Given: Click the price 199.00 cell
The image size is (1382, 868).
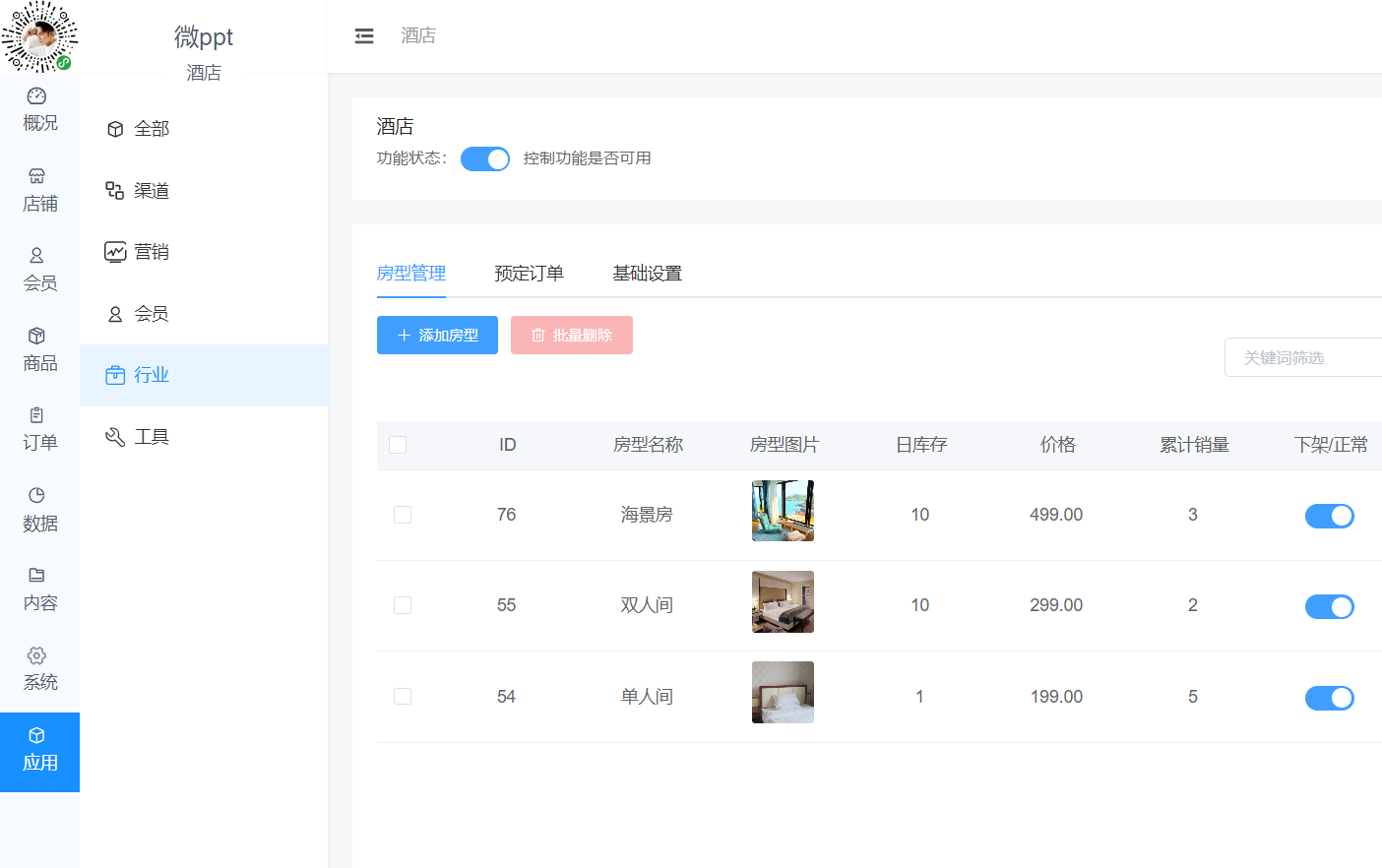Looking at the screenshot, I should pyautogui.click(x=1056, y=697).
